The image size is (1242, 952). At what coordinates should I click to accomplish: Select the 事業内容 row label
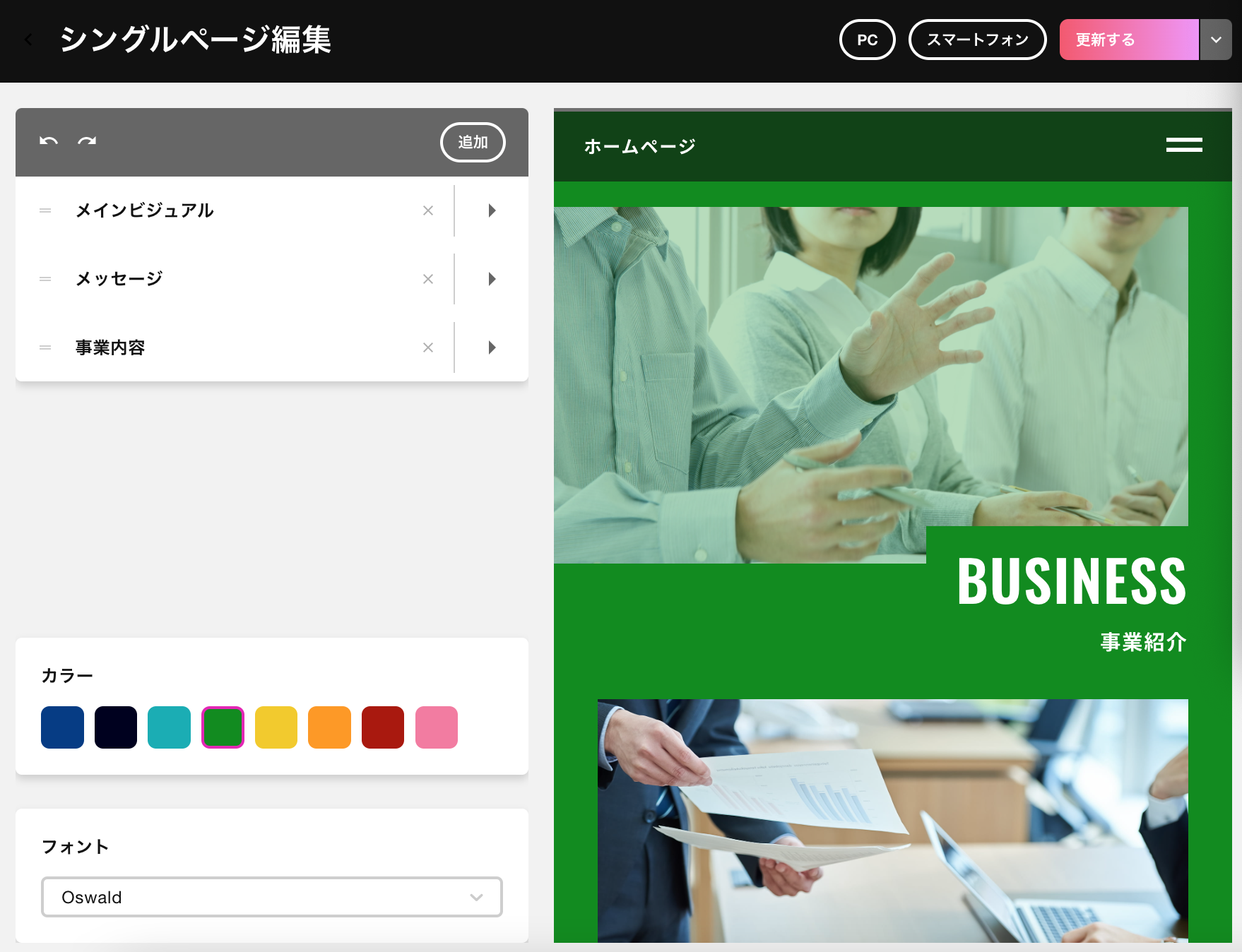click(x=110, y=347)
